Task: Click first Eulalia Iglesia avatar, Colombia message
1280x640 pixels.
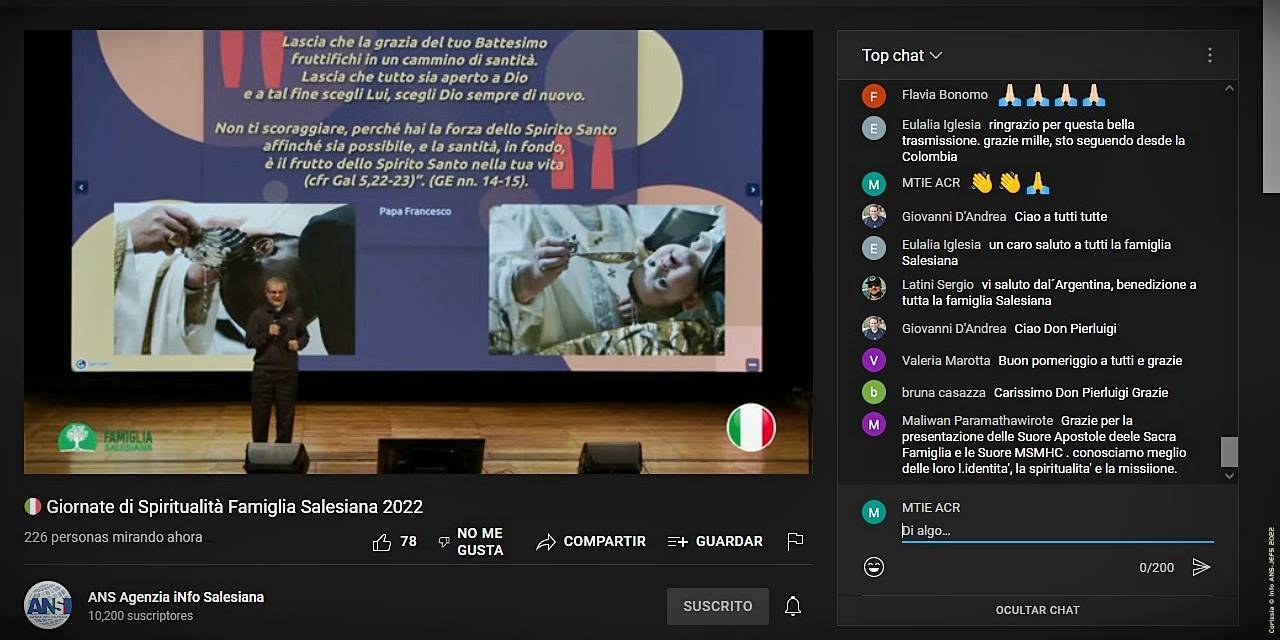Action: click(x=874, y=128)
